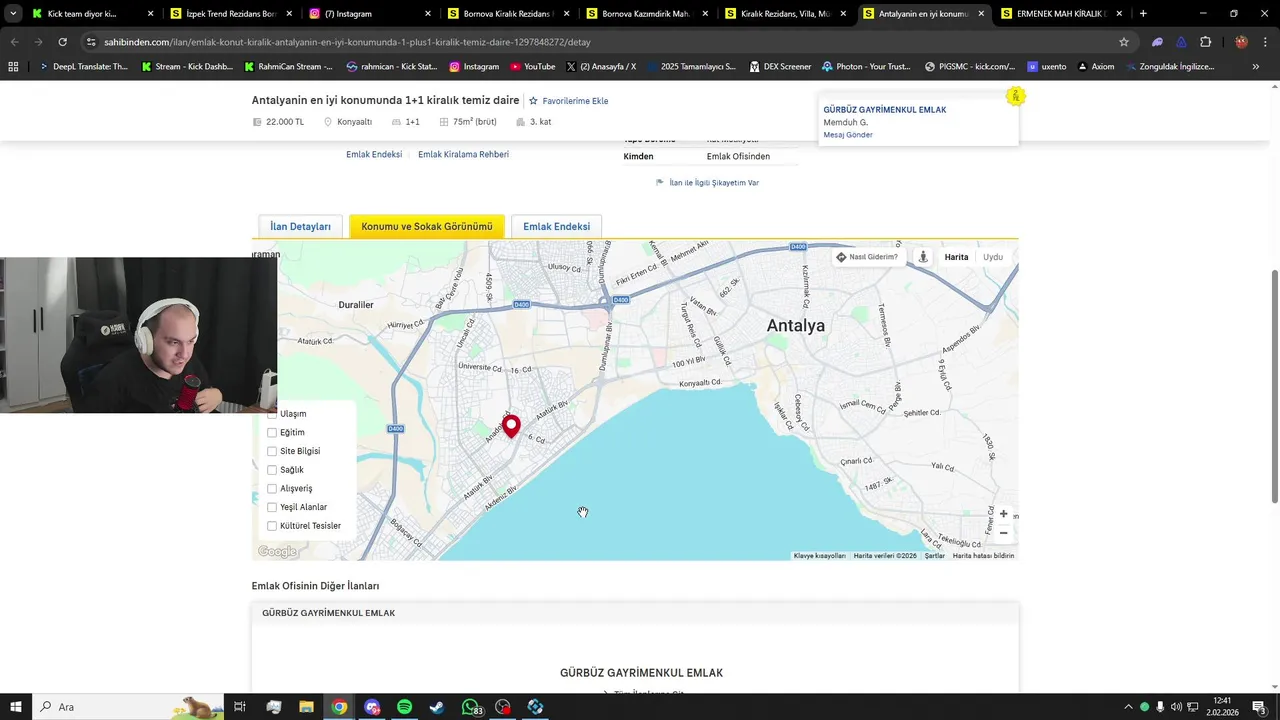Open the notification center icon
Screen dimensions: 1280x720
click(1259, 707)
